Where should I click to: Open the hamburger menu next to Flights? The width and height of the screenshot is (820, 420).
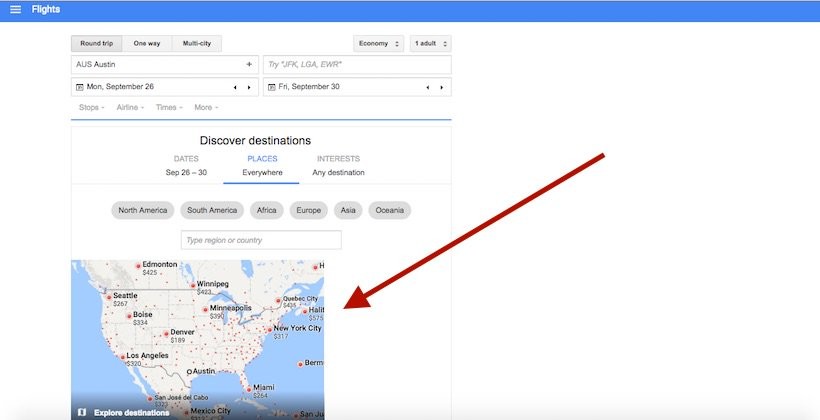pos(15,10)
